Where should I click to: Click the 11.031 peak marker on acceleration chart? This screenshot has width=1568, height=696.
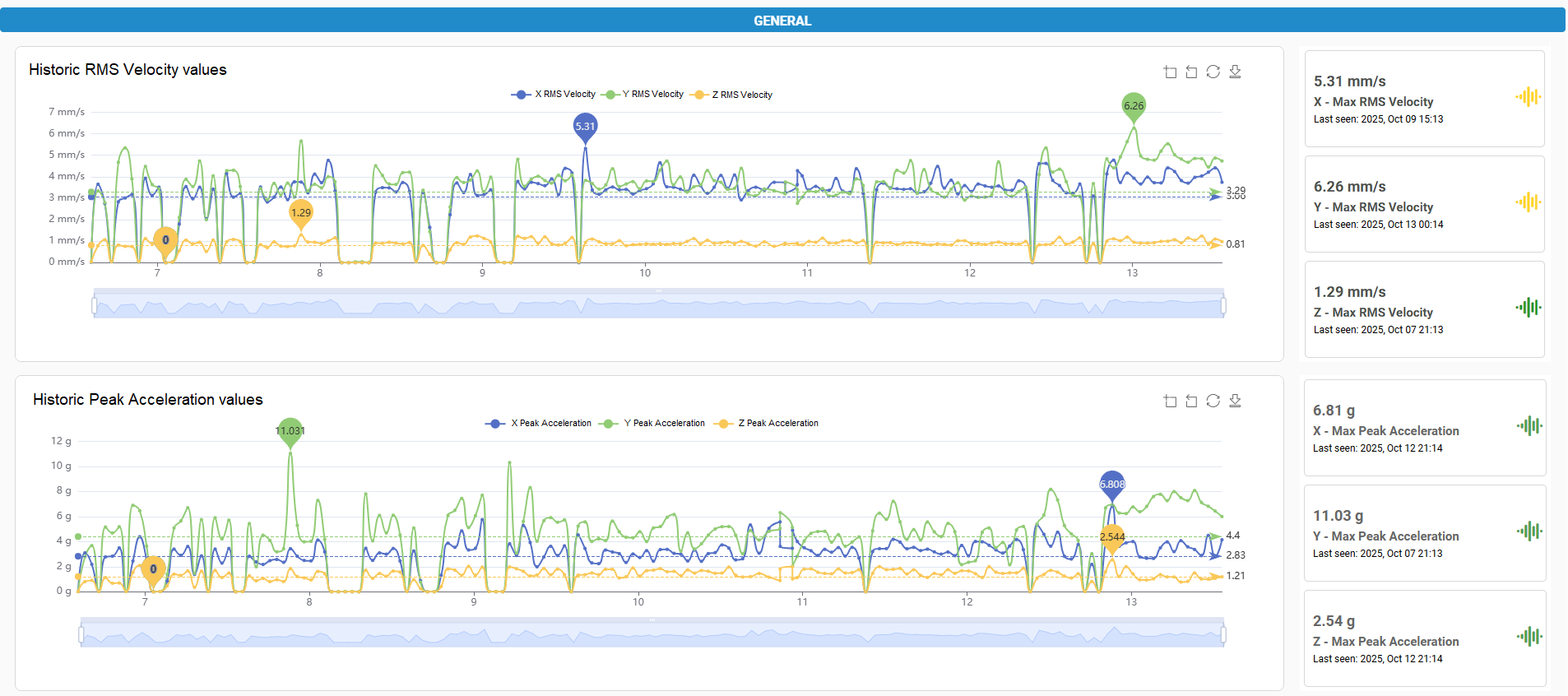tap(290, 430)
